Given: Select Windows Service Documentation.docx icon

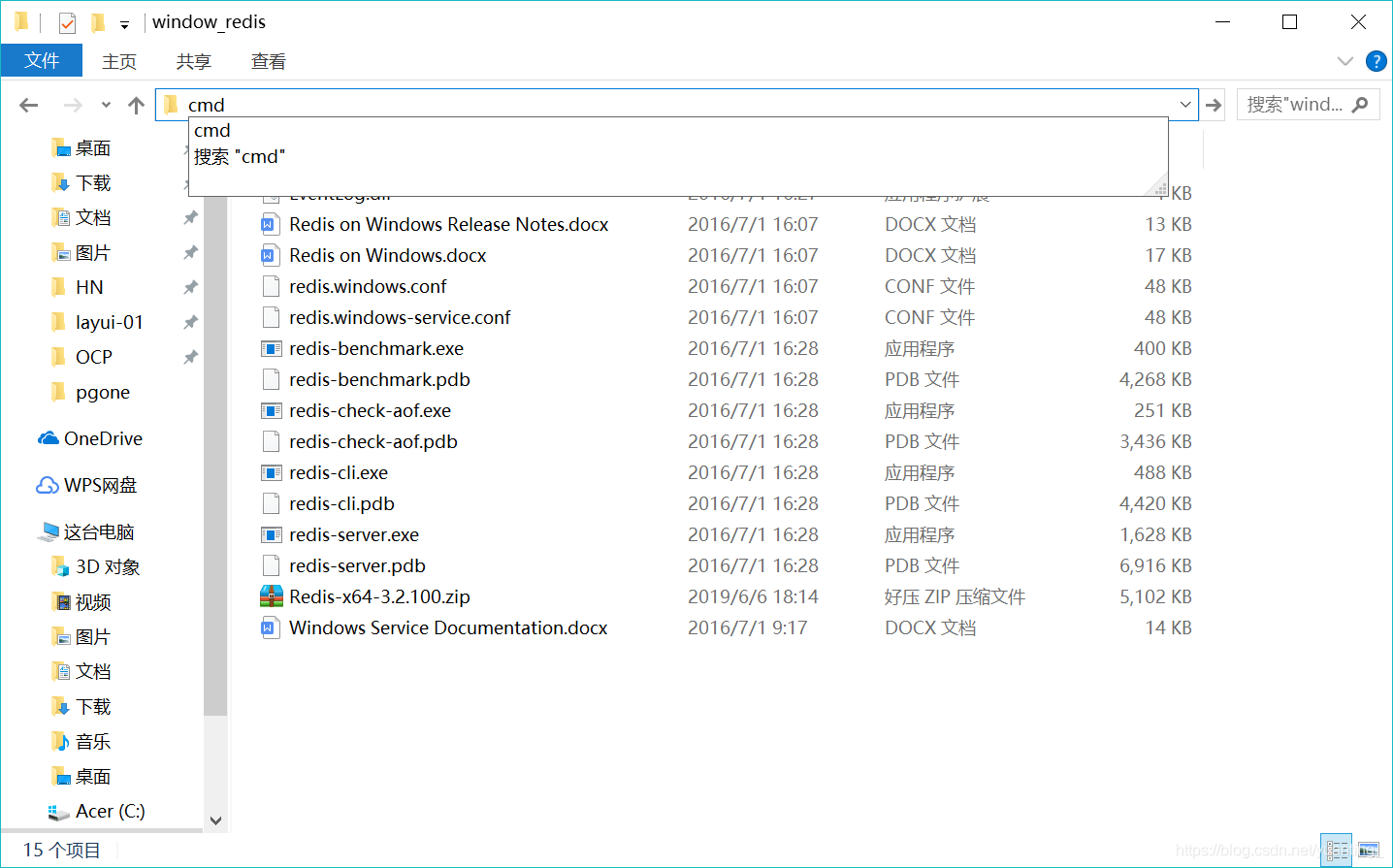Looking at the screenshot, I should click(271, 628).
